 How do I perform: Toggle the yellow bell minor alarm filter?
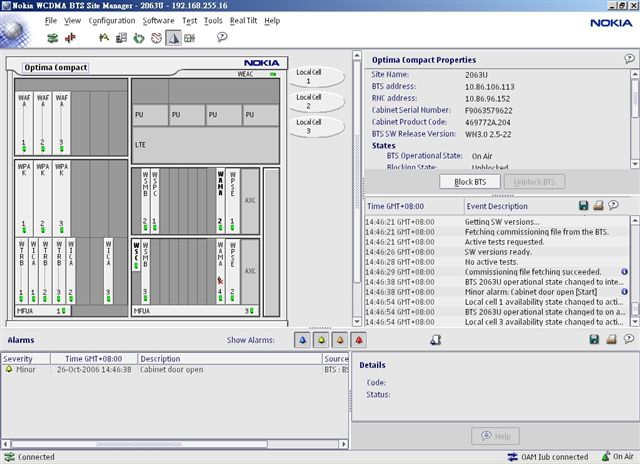(321, 340)
